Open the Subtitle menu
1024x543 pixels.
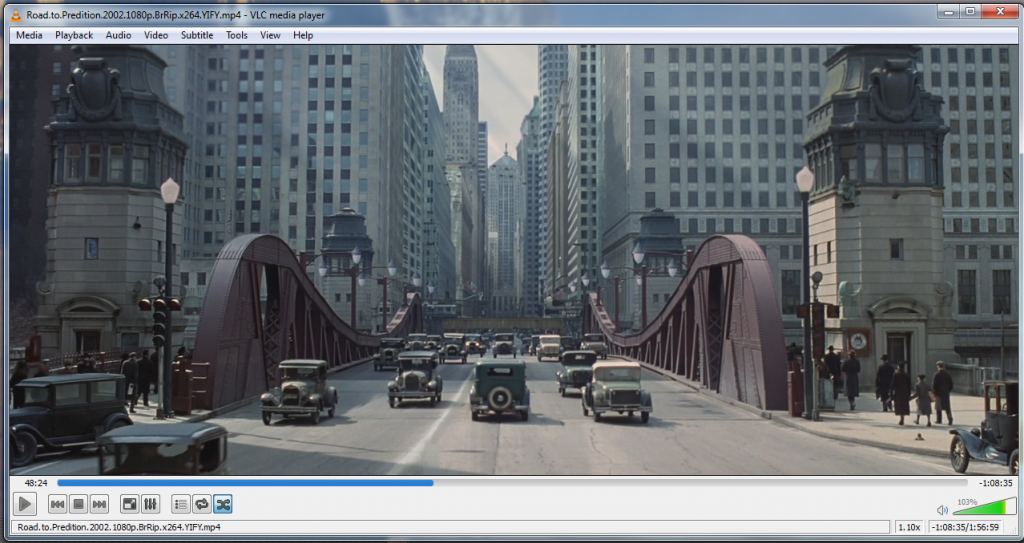click(x=197, y=35)
